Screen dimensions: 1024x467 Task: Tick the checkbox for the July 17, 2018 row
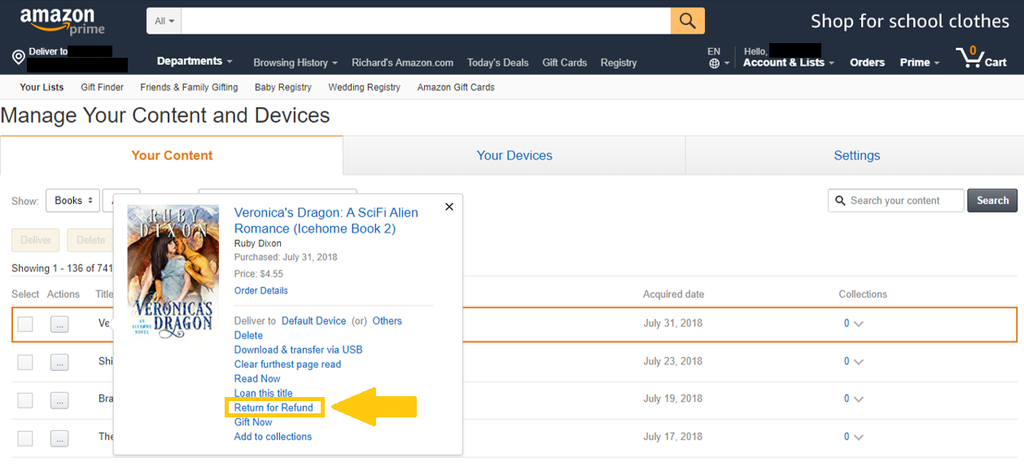[25, 438]
